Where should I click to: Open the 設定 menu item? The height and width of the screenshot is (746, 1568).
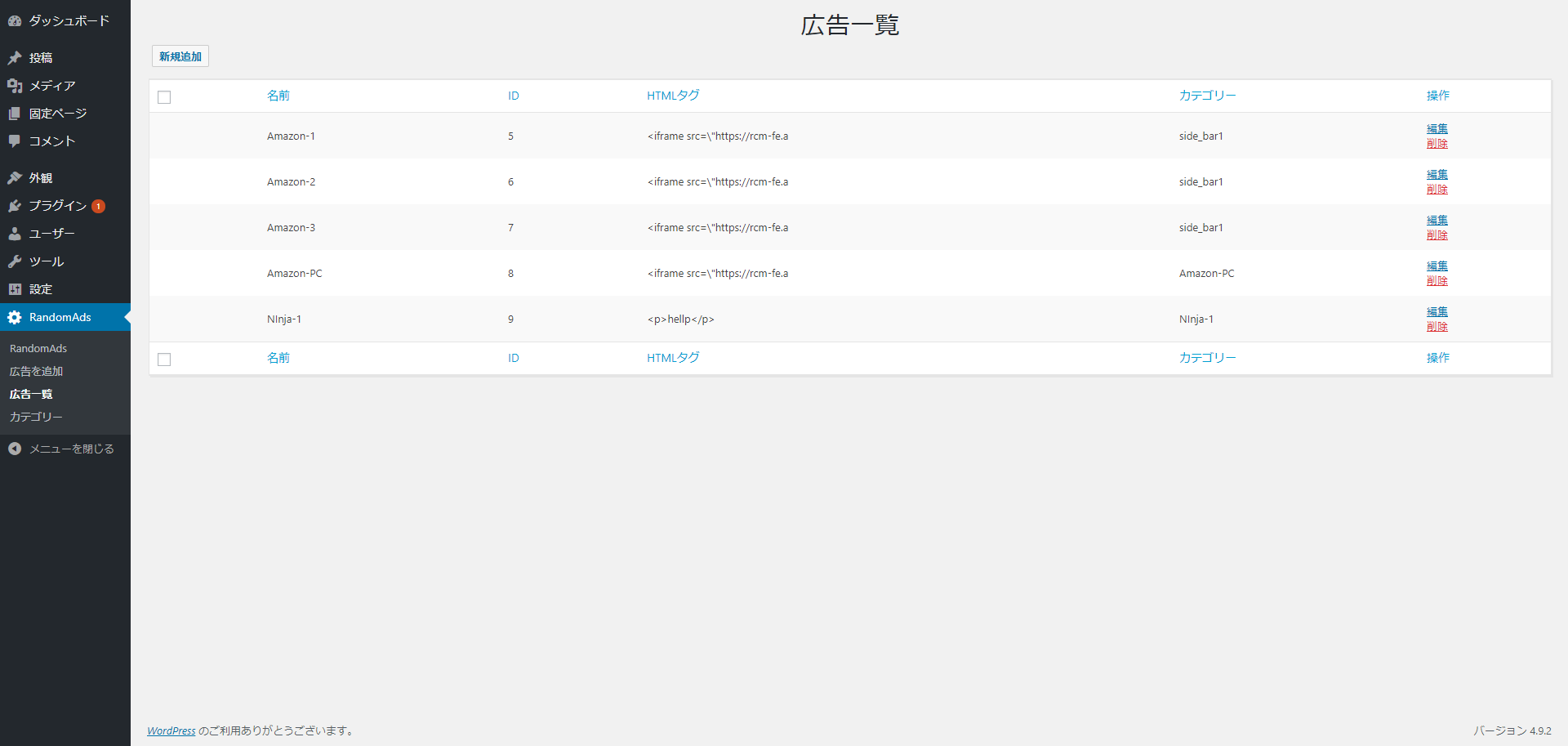(65, 289)
